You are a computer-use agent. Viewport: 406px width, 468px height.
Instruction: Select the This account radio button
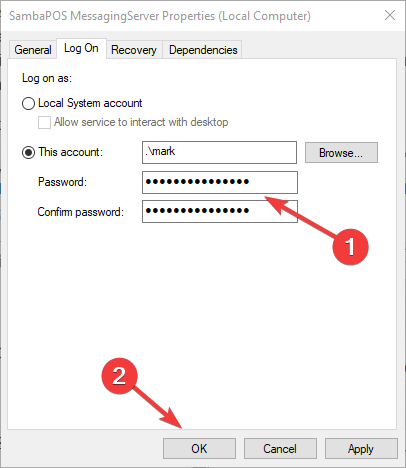[x=28, y=152]
